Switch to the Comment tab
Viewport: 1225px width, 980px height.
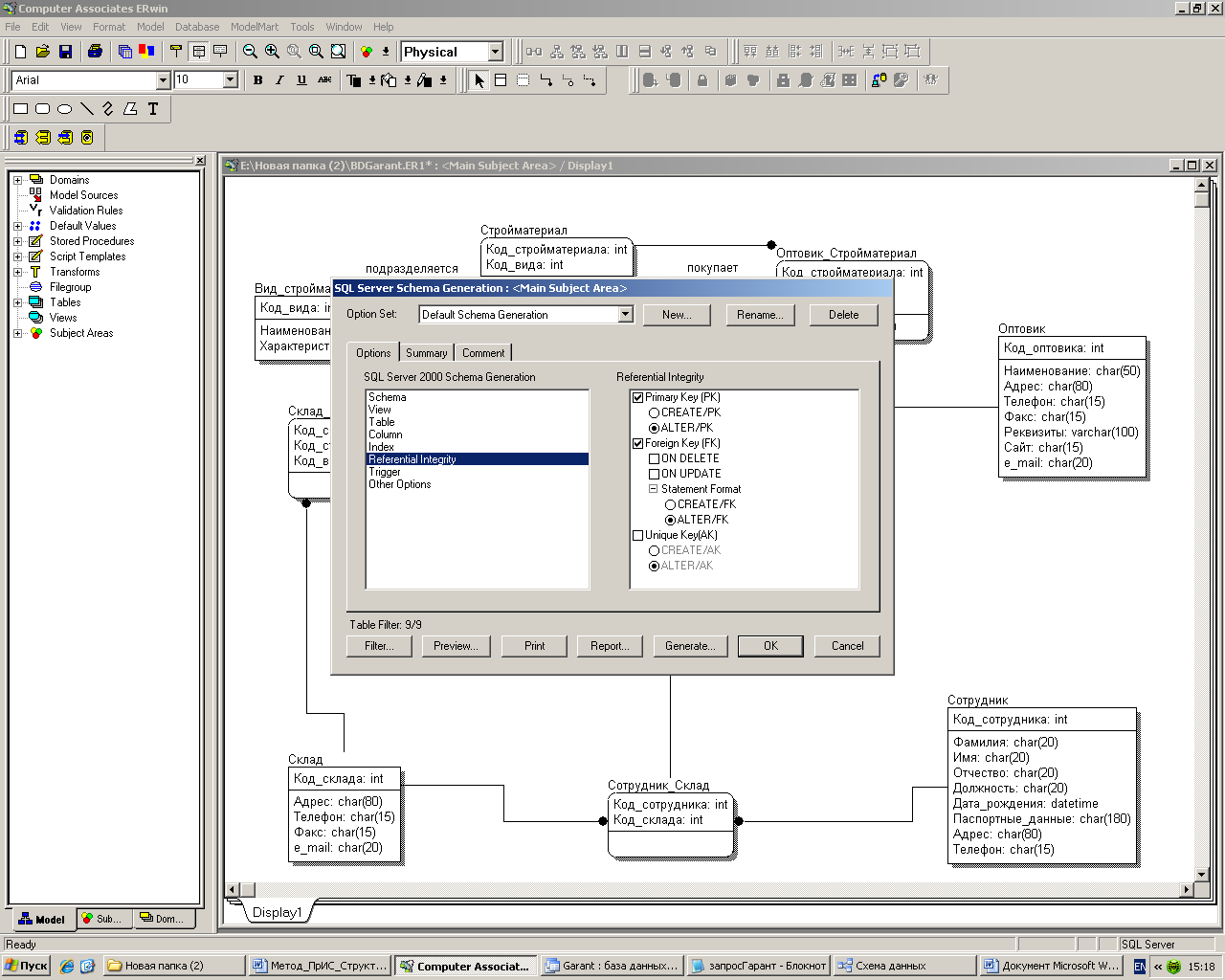click(483, 353)
